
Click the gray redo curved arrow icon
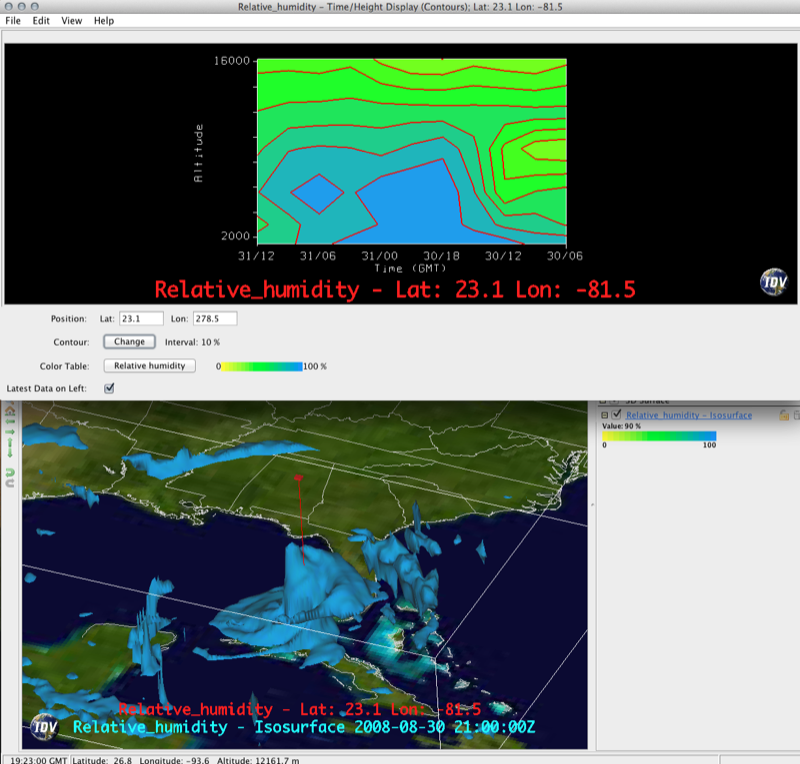point(10,483)
